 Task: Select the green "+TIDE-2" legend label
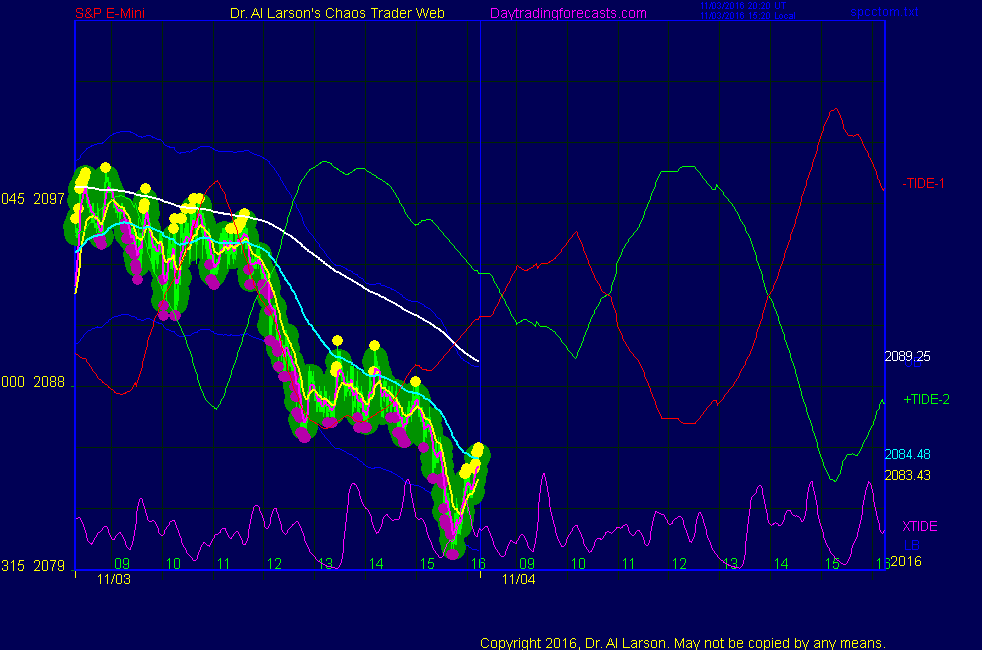(926, 400)
